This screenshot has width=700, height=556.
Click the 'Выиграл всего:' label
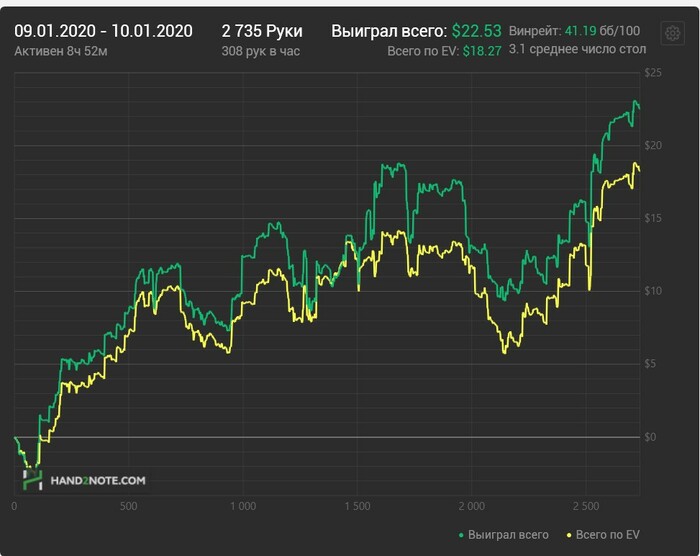point(389,31)
